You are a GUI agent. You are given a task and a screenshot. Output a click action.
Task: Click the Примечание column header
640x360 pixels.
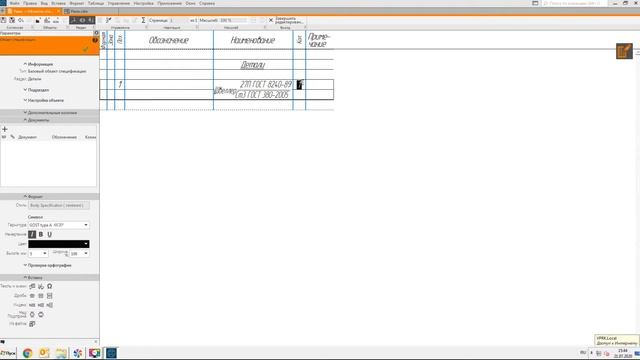pyautogui.click(x=319, y=40)
